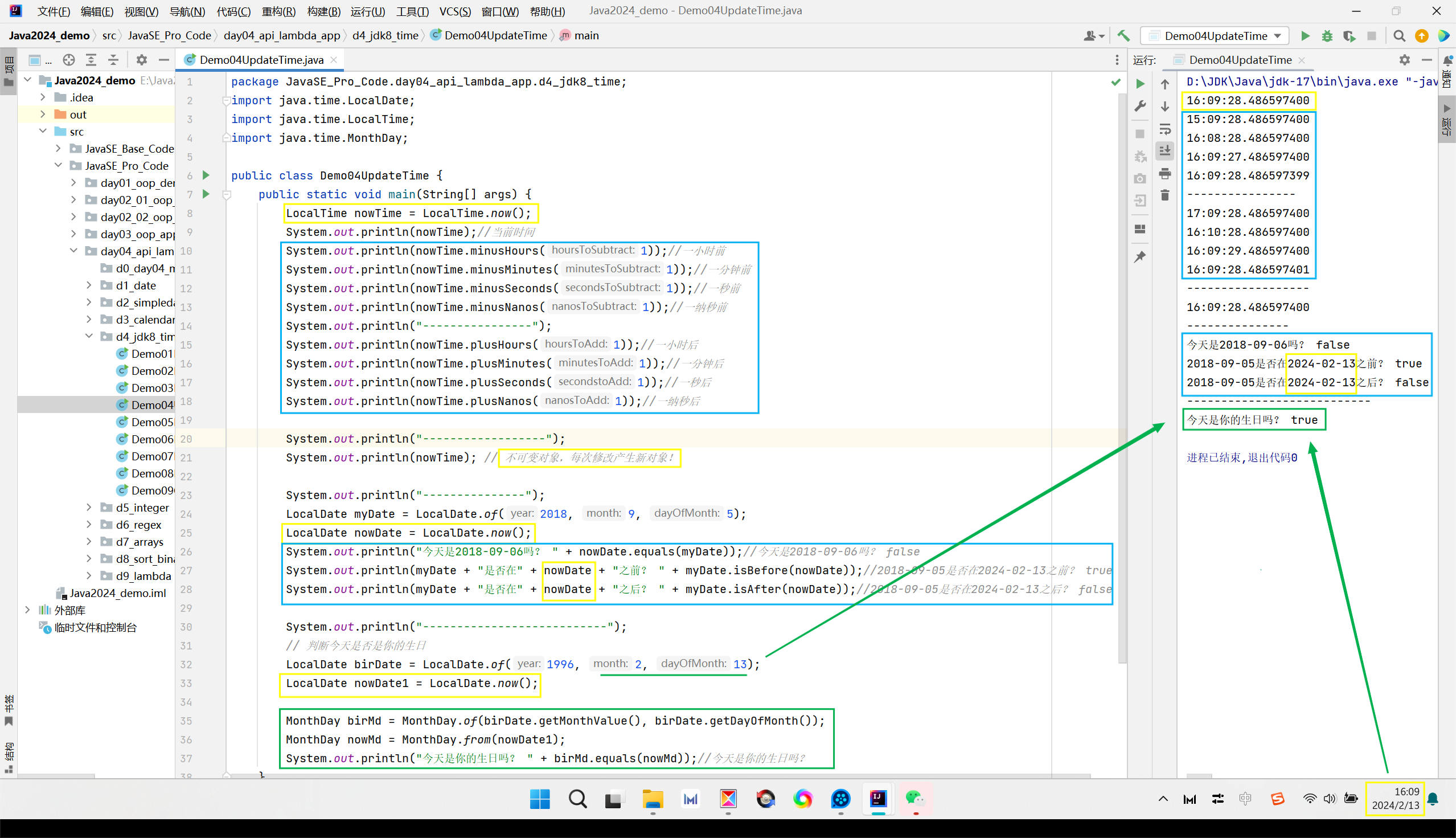Click the rerun icon in Run panel
The height and width of the screenshot is (838, 1456).
click(1140, 84)
